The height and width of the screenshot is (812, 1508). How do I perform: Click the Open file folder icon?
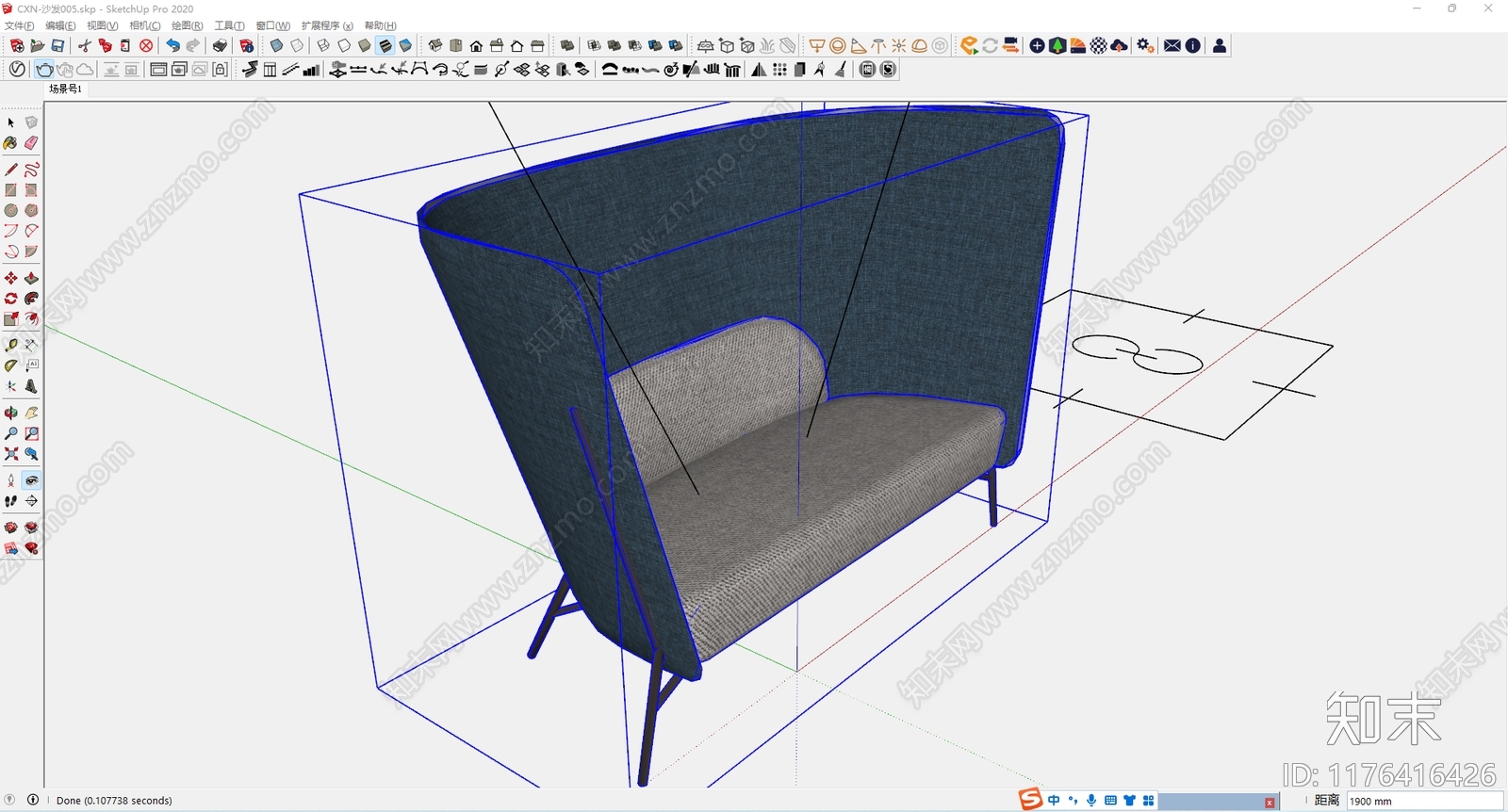point(38,45)
